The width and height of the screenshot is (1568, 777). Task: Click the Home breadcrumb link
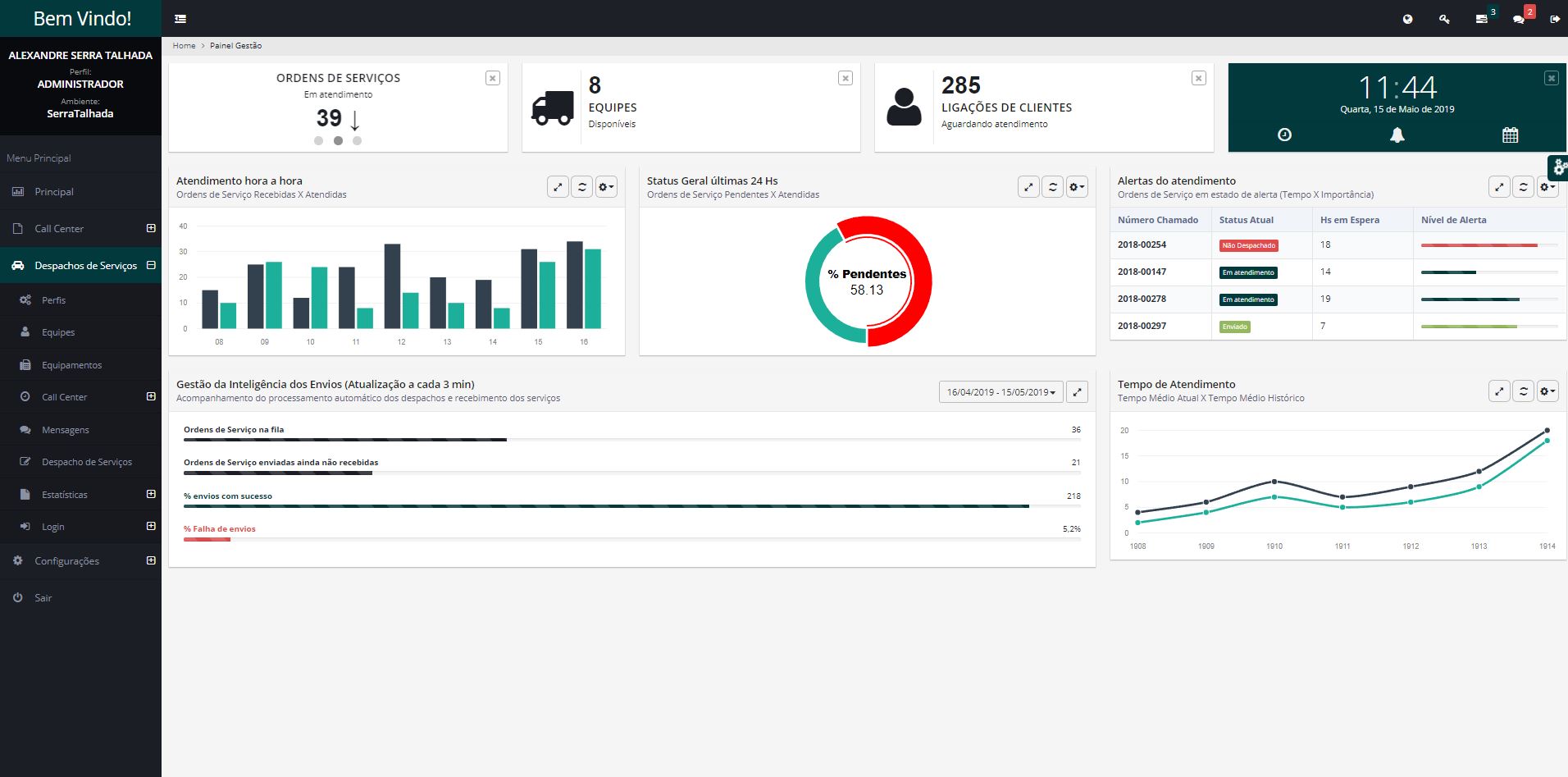(x=184, y=46)
